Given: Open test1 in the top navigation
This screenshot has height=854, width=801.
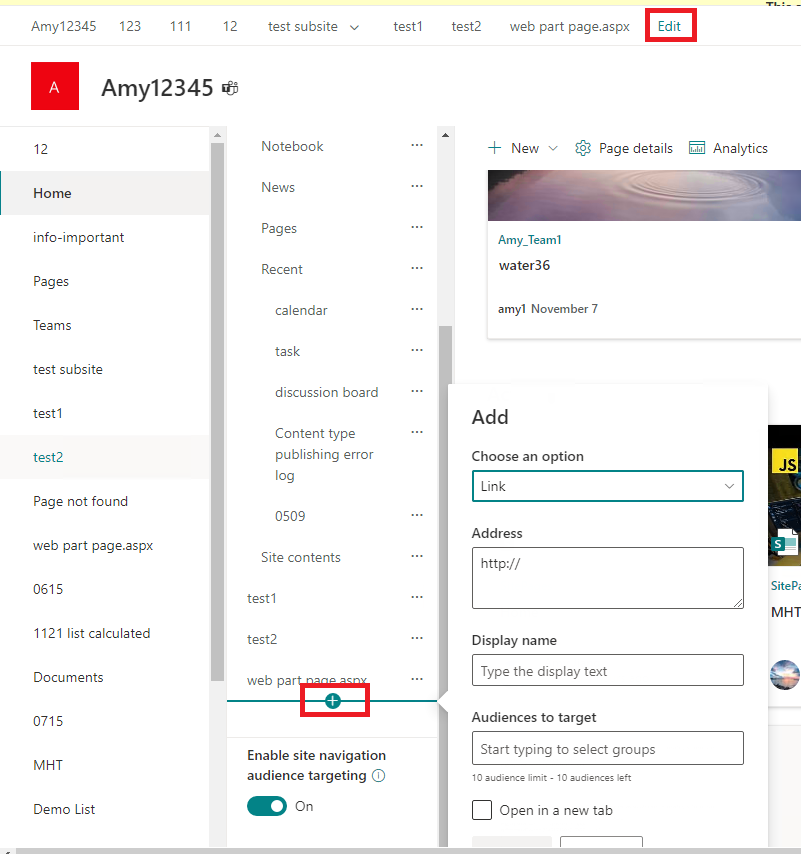Looking at the screenshot, I should (x=408, y=26).
